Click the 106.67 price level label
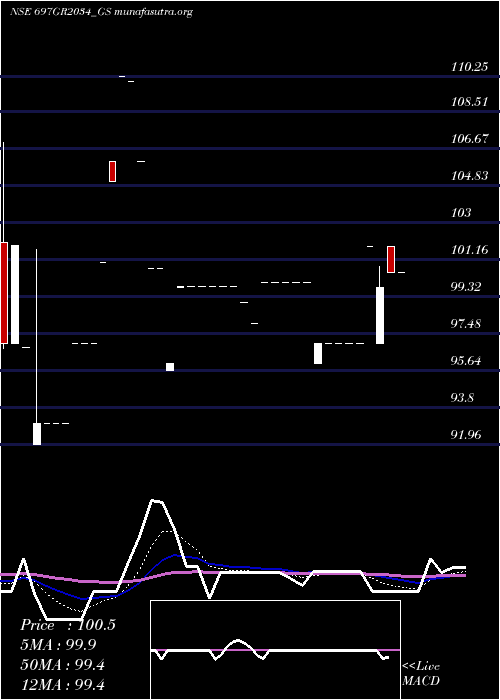The width and height of the screenshot is (500, 700). click(x=469, y=139)
